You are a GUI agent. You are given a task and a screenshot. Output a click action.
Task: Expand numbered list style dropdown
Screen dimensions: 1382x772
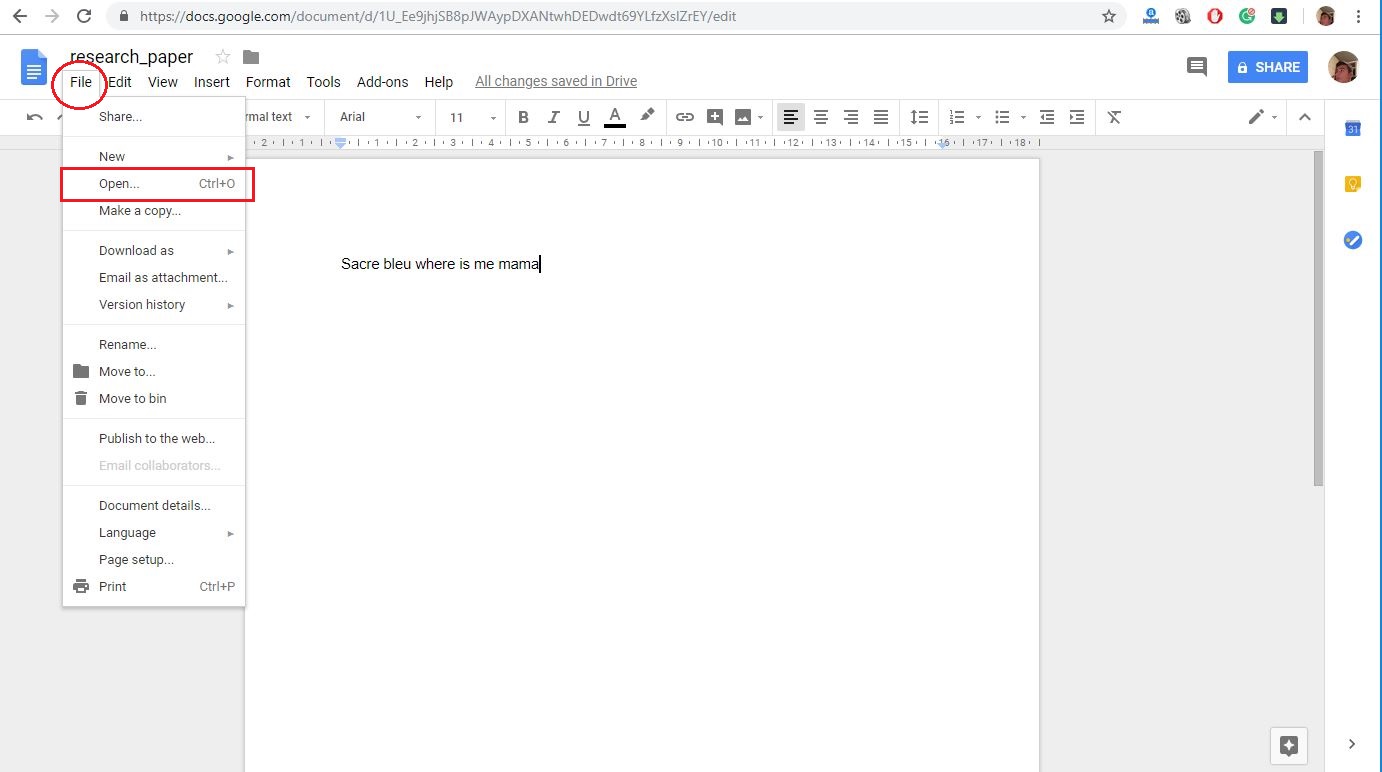point(978,117)
